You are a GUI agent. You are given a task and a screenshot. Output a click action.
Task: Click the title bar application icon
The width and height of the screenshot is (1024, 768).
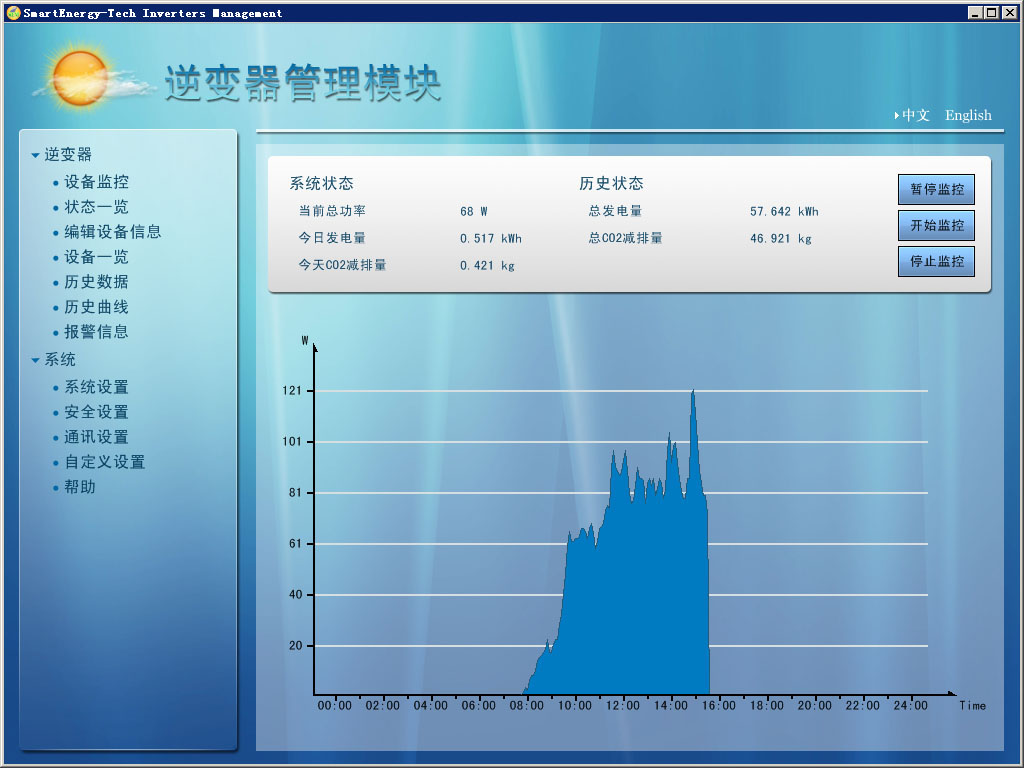pos(12,13)
